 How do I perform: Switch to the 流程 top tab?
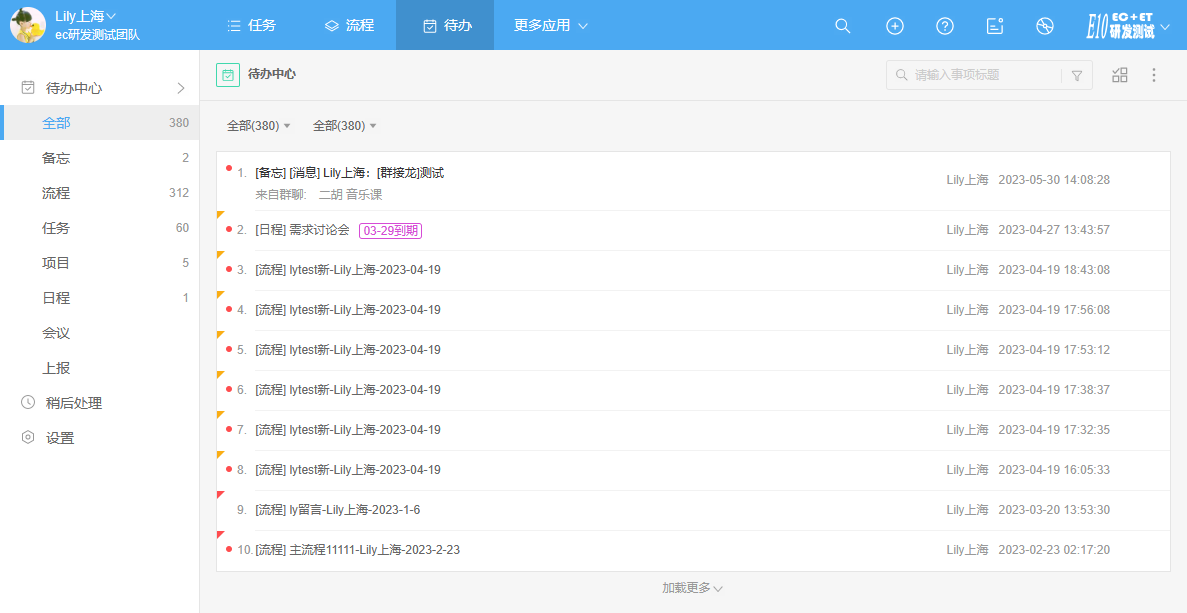point(349,25)
